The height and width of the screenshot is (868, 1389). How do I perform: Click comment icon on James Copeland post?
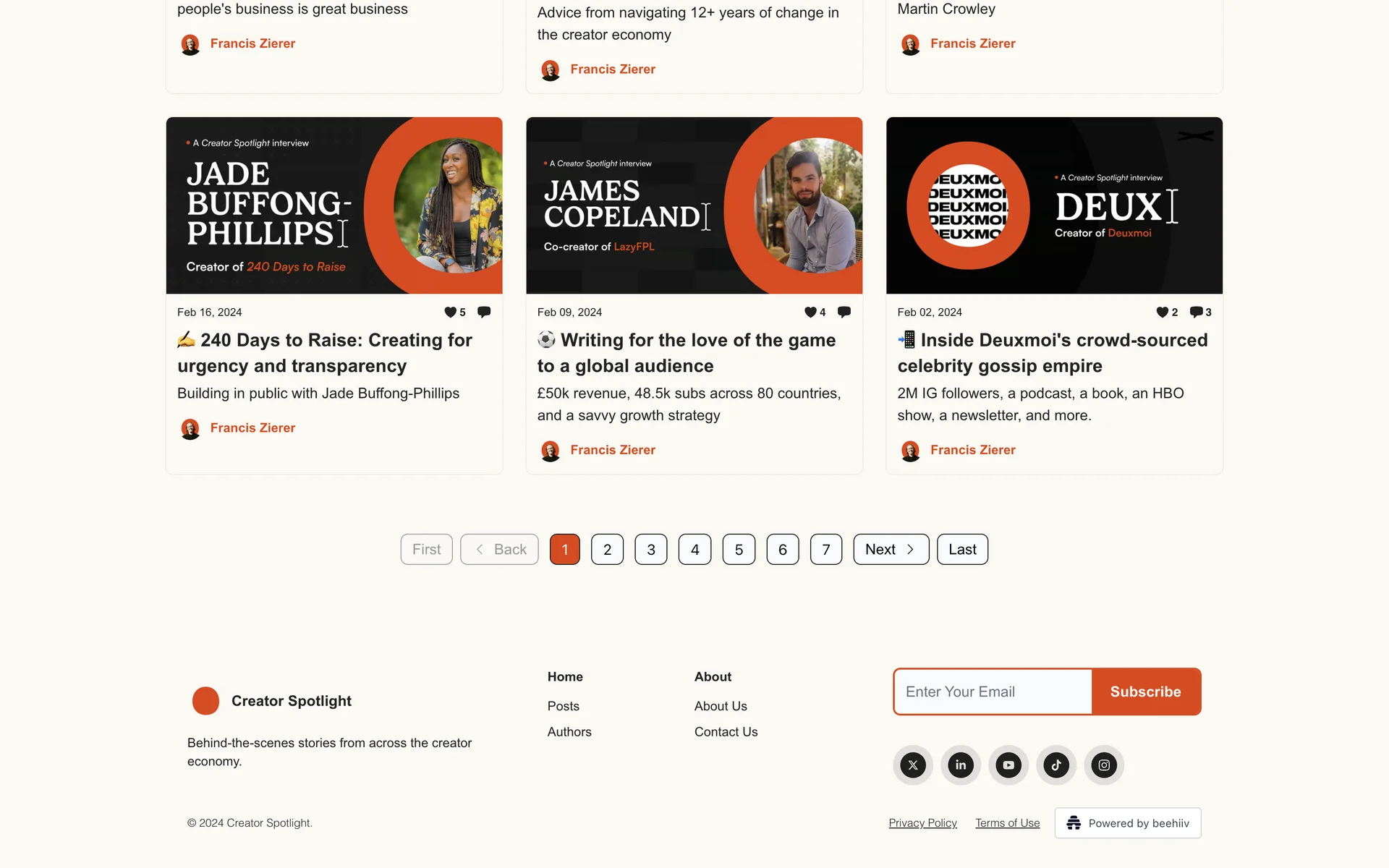[x=844, y=312]
